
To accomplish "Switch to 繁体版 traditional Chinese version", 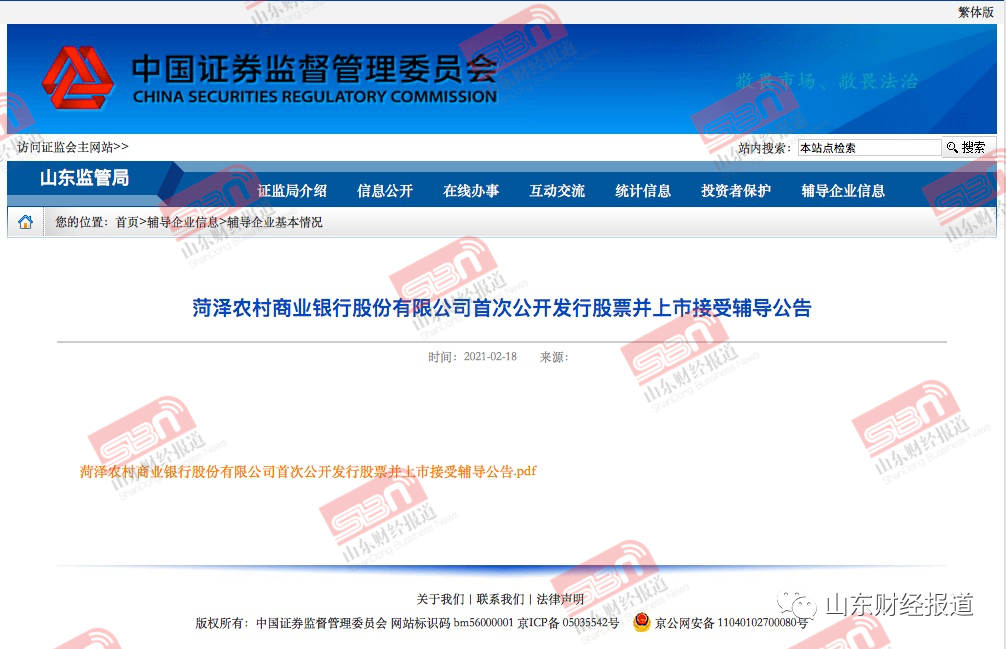I will [976, 12].
